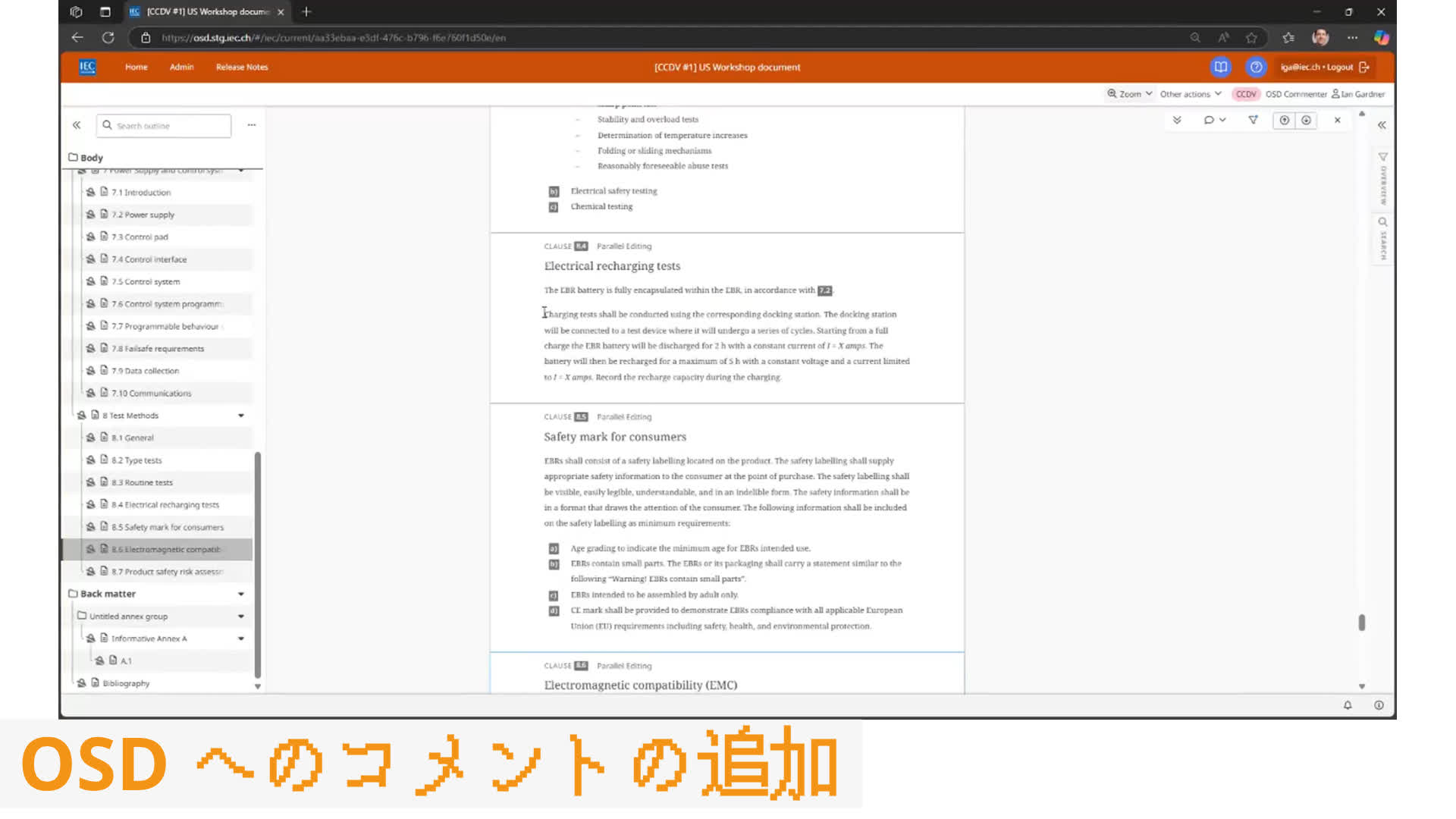The width and height of the screenshot is (1456, 819).
Task: Collapse the Back matter group
Action: coord(241,594)
